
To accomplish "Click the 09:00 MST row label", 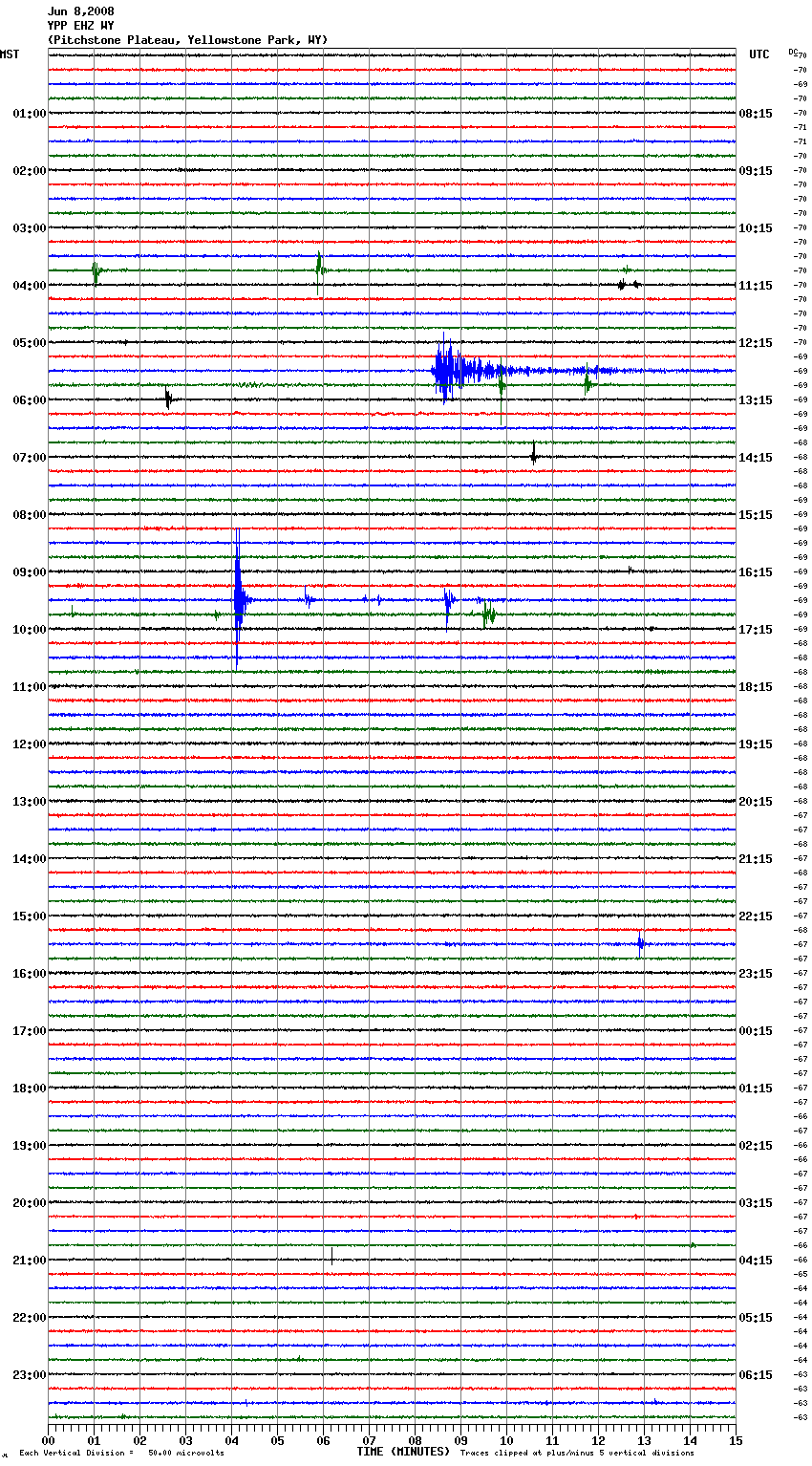I will [x=30, y=572].
